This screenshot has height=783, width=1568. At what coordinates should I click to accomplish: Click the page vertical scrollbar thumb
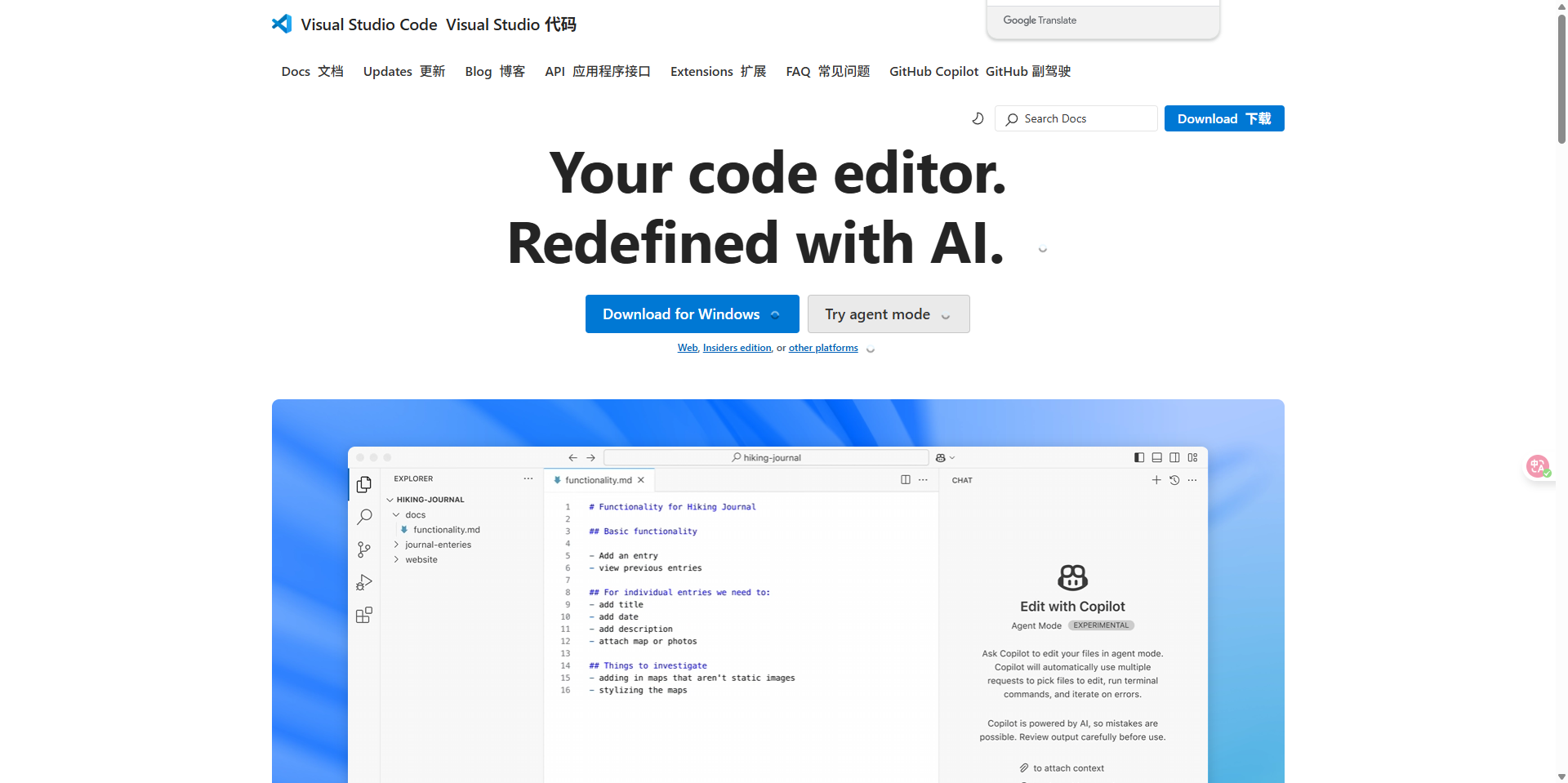click(1561, 79)
